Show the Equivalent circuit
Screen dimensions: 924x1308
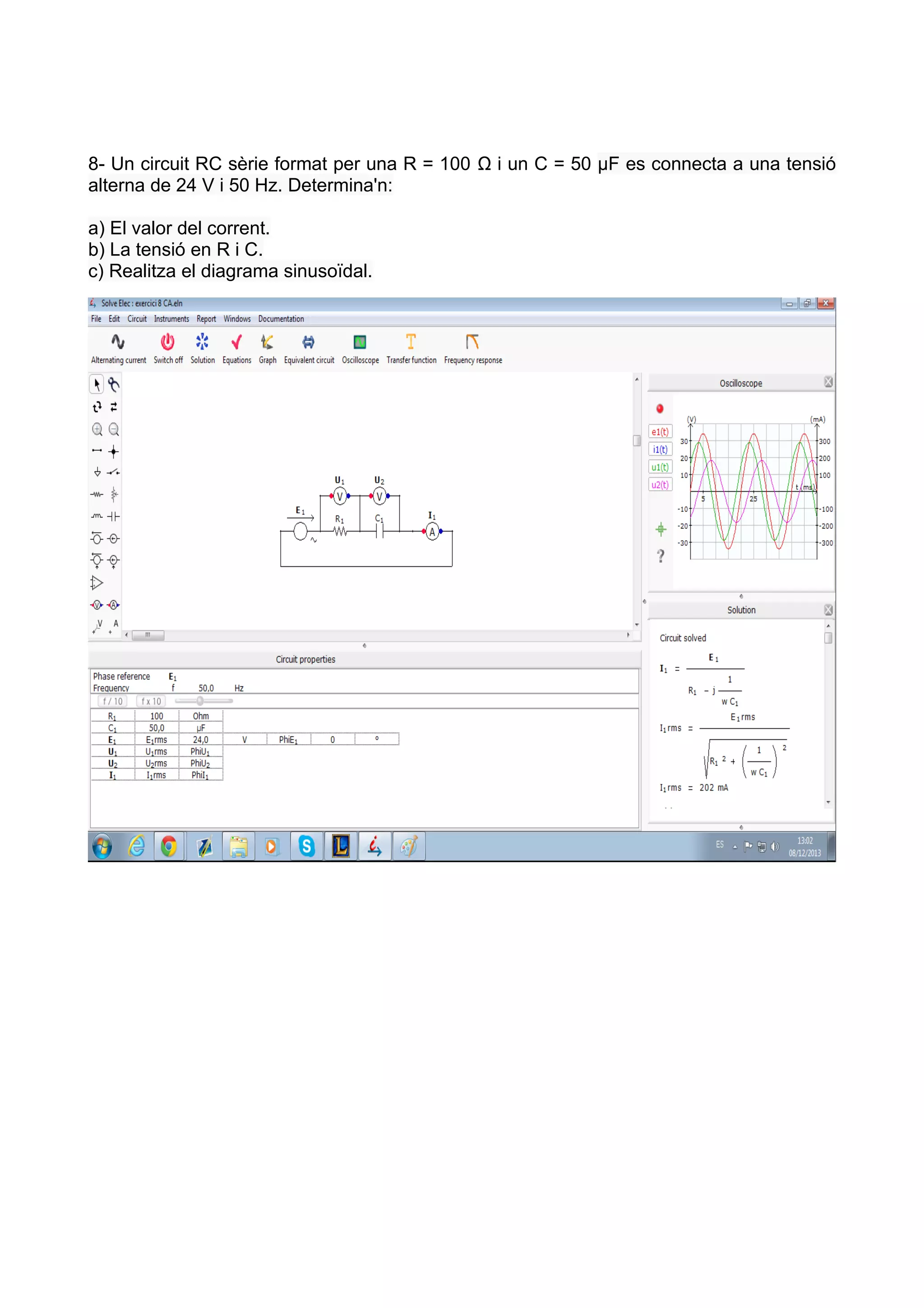click(x=309, y=348)
